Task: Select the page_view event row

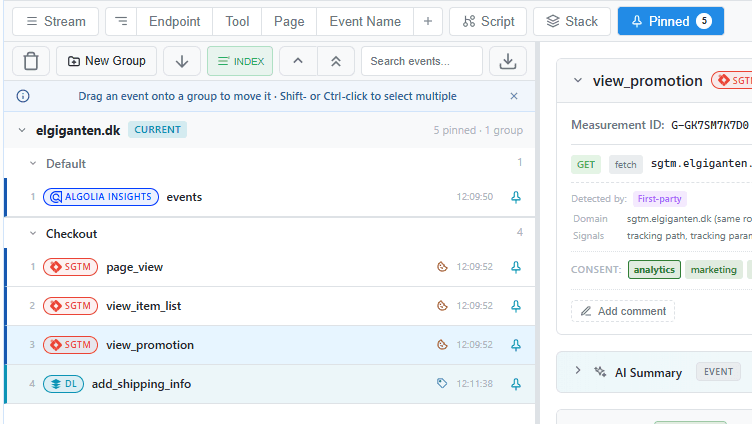Action: click(271, 267)
